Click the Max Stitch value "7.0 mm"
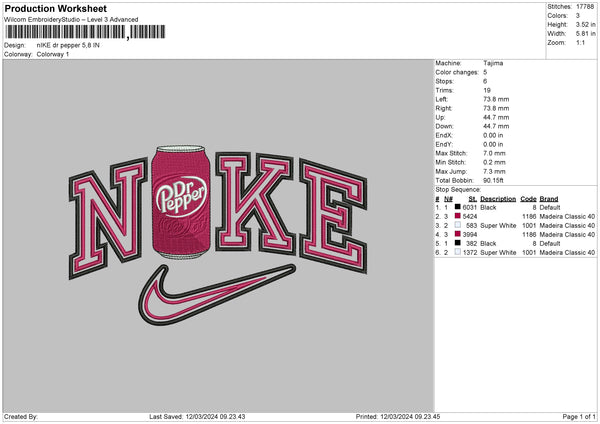Screen dimensions: 600x424 click(x=494, y=153)
